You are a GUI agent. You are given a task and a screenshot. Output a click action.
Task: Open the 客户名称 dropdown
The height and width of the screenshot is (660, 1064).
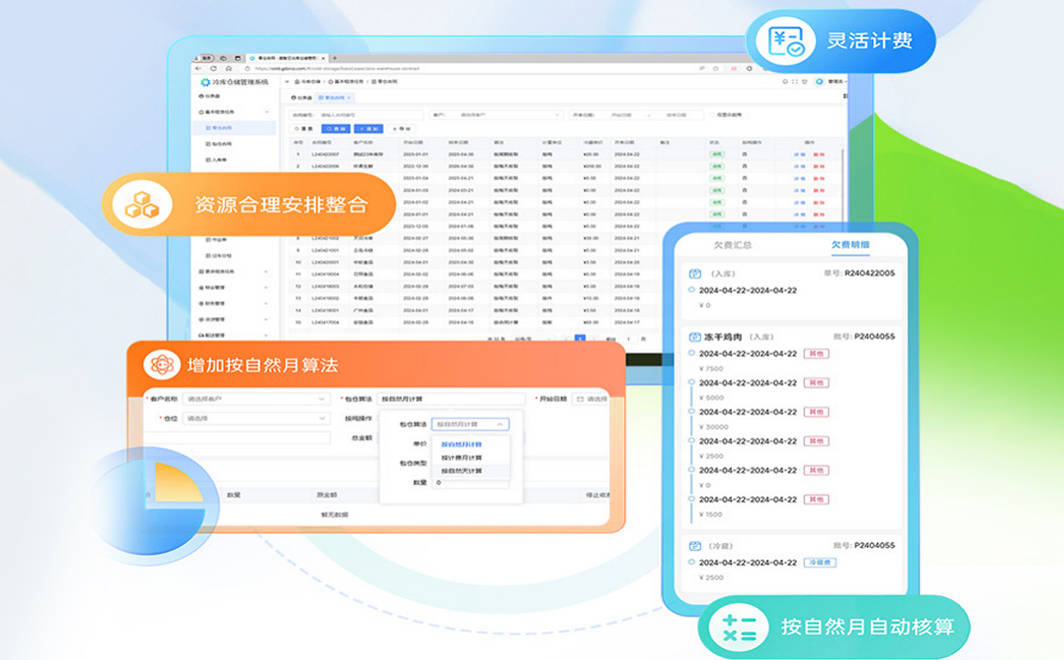pyautogui.click(x=255, y=399)
